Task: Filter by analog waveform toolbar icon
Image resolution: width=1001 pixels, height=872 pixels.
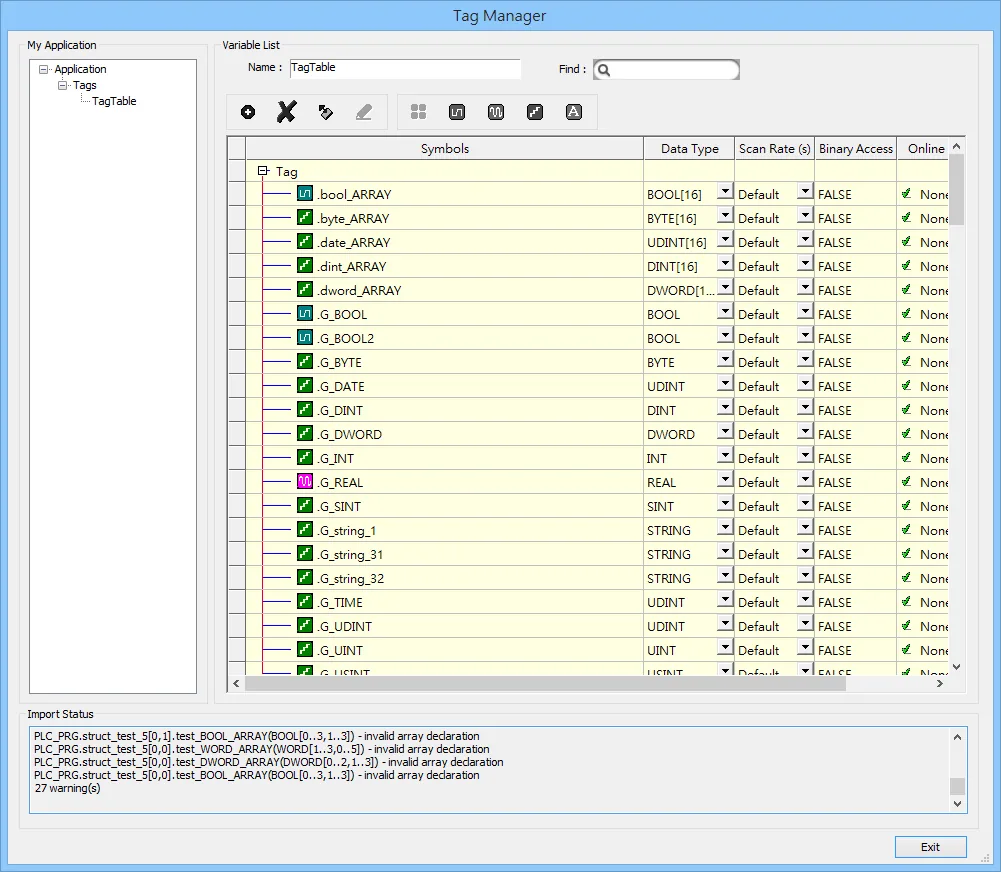Action: pos(496,112)
